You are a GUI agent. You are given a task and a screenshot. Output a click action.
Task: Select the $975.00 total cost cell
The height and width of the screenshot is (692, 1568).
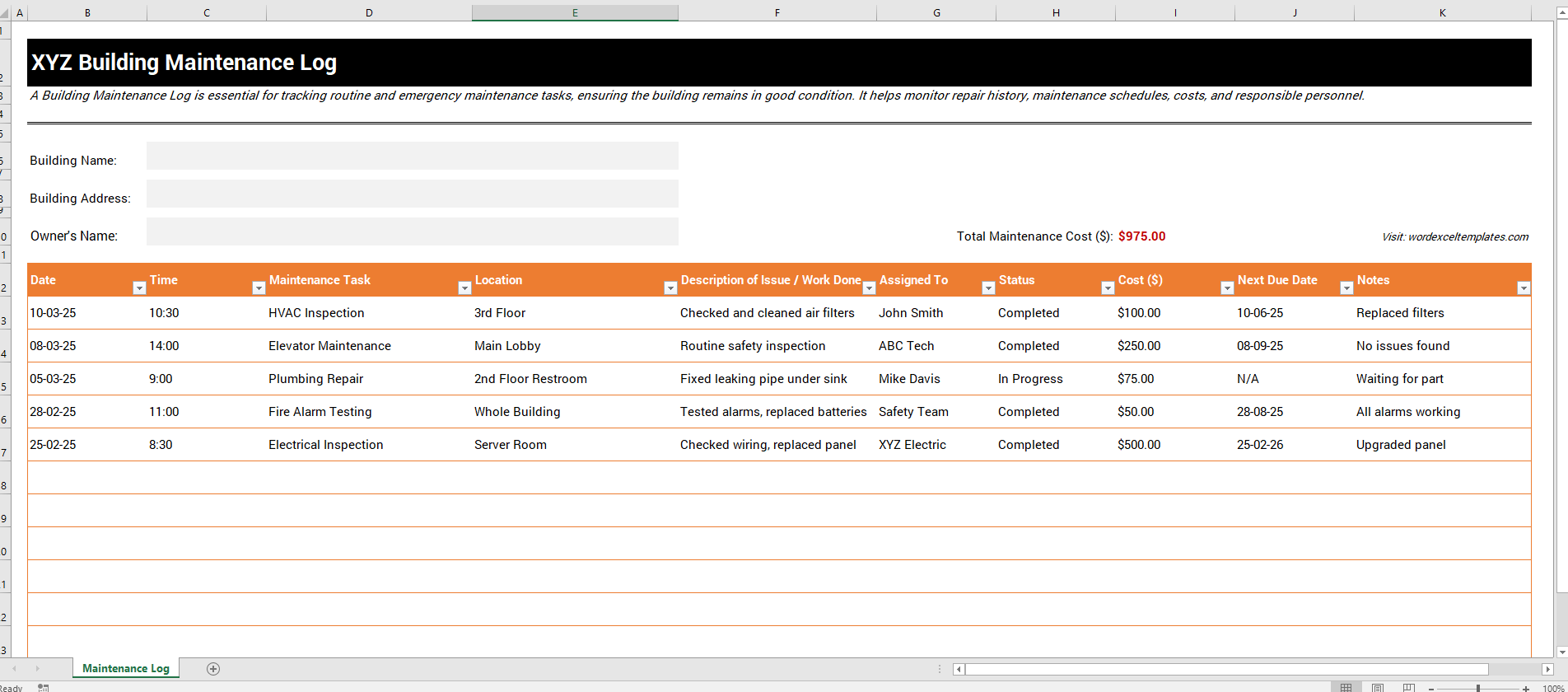coord(1141,236)
